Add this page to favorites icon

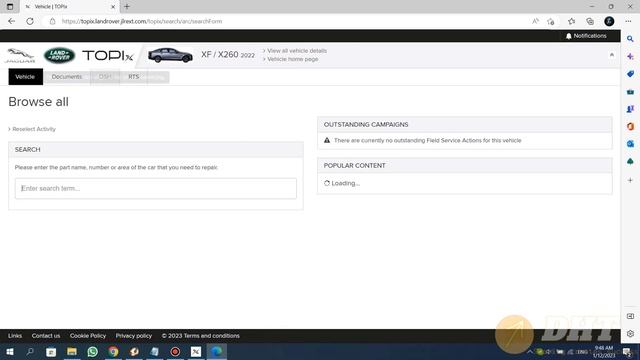[x=551, y=21]
